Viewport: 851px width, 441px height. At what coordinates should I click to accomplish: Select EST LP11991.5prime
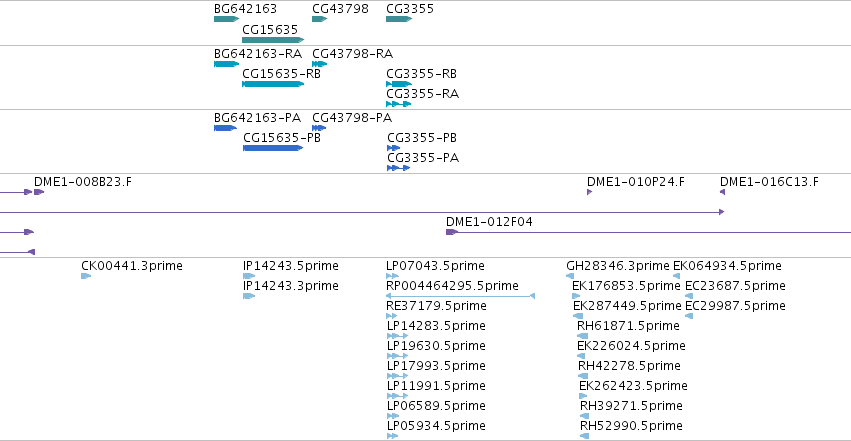(397, 396)
